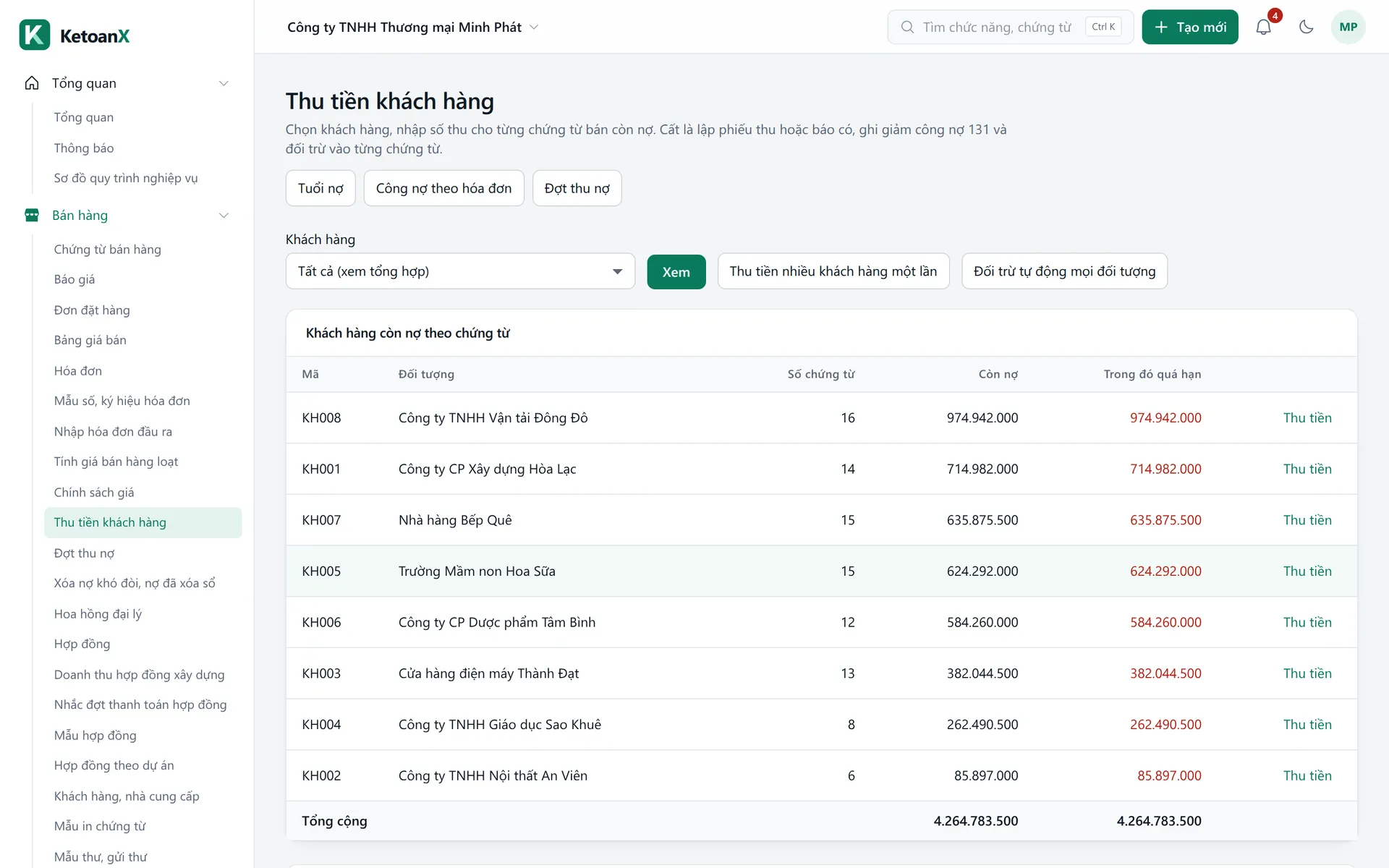The image size is (1389, 868).
Task: Click Thu tiền for KH002 Nội thất An Viên
Action: (1307, 775)
